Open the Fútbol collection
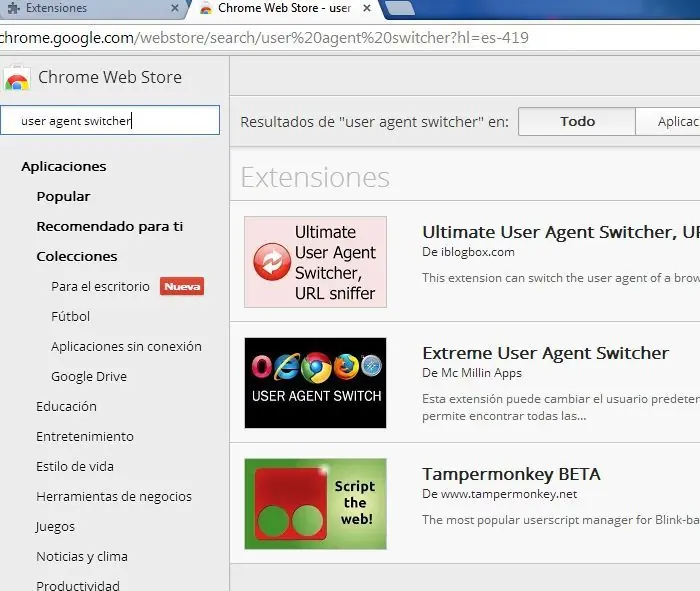 click(71, 316)
